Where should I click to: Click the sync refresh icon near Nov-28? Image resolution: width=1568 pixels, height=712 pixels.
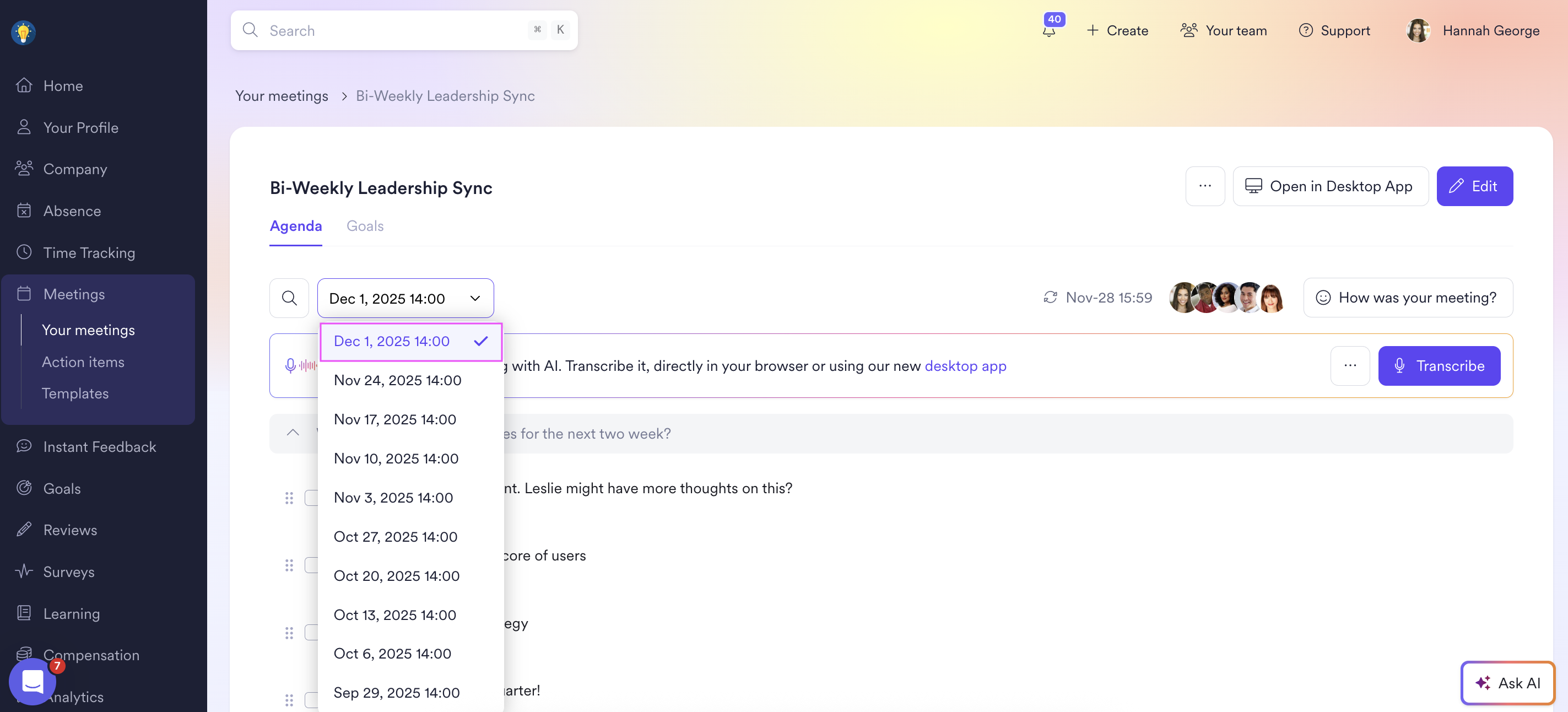[x=1050, y=298]
